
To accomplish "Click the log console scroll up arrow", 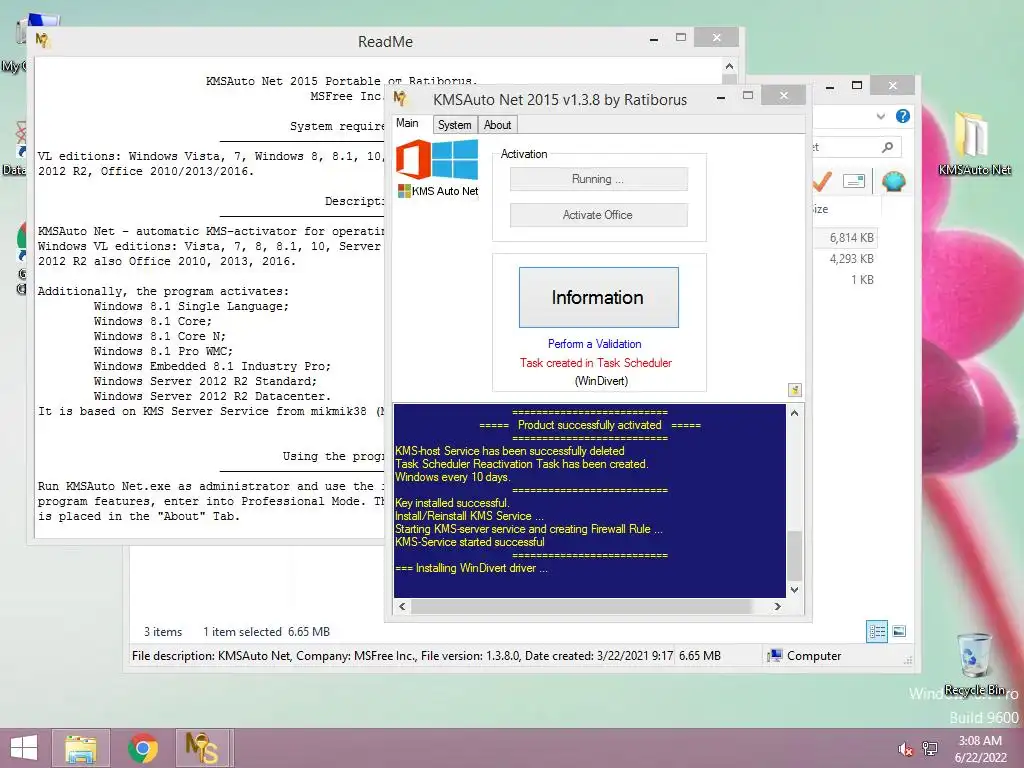I will pos(794,413).
